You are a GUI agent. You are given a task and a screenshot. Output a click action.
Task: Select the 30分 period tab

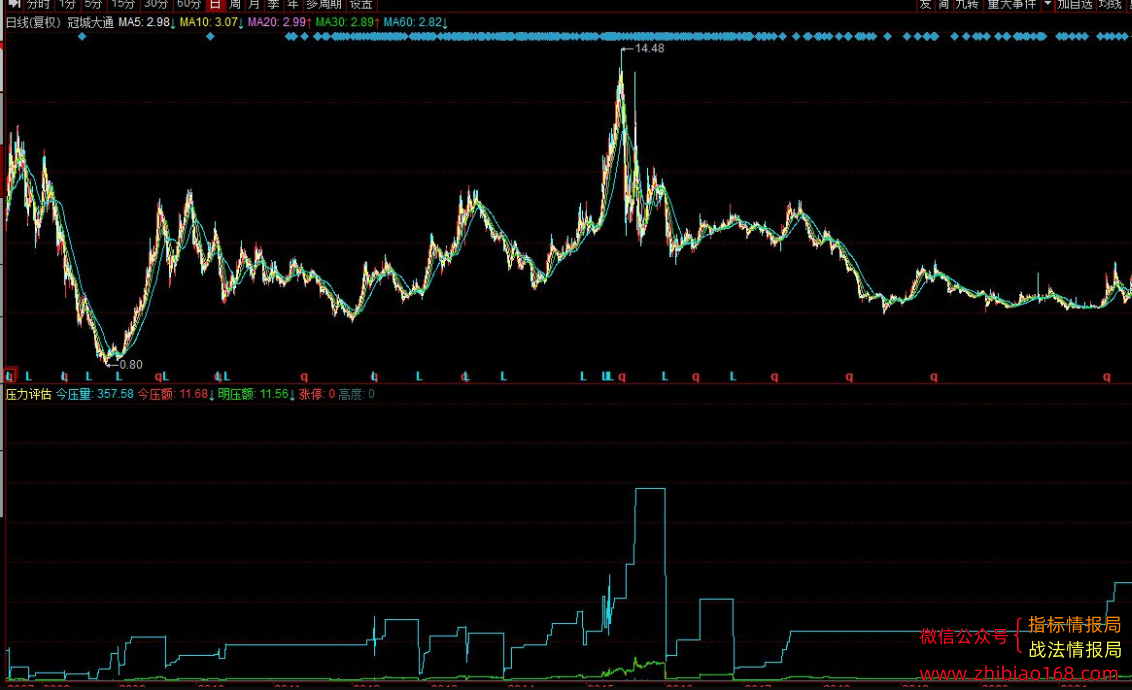[x=156, y=4]
